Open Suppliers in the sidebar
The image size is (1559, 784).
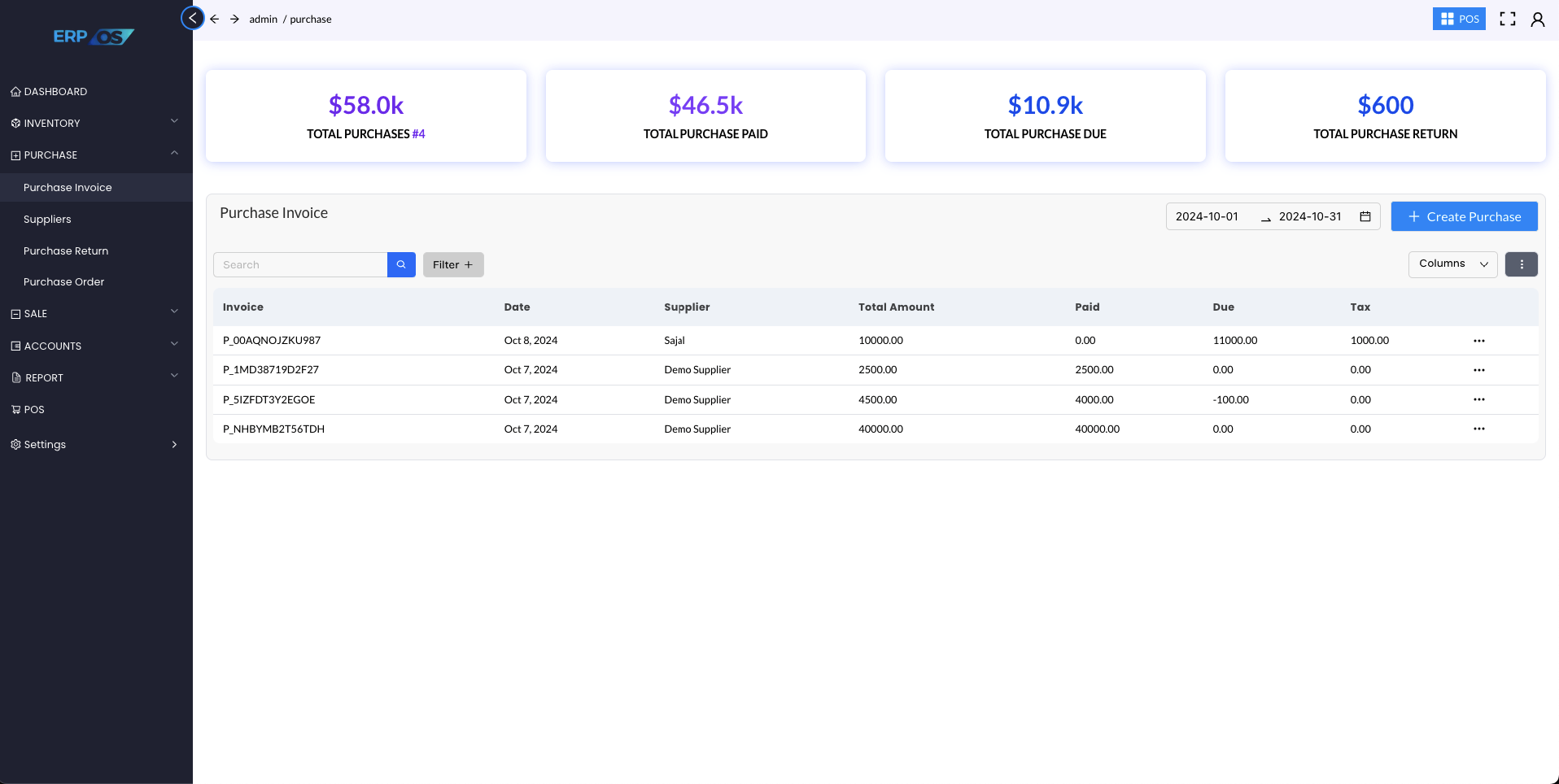pos(47,219)
